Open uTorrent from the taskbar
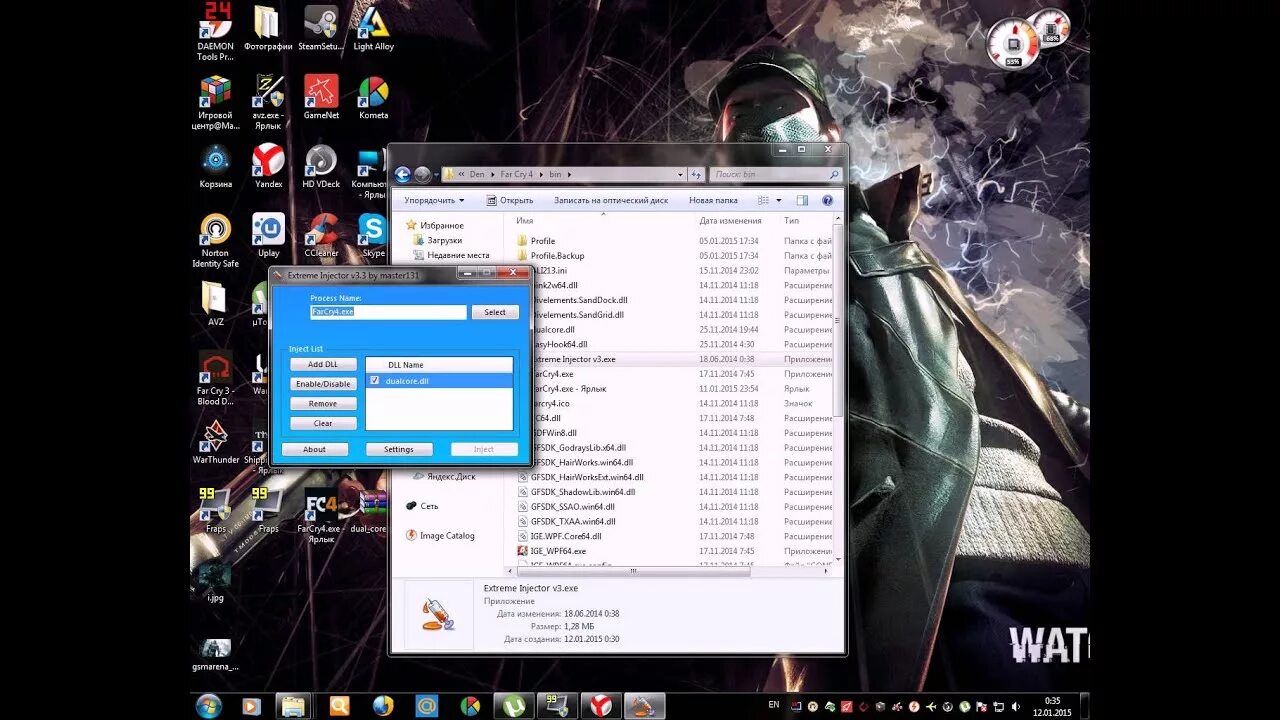 [513, 705]
